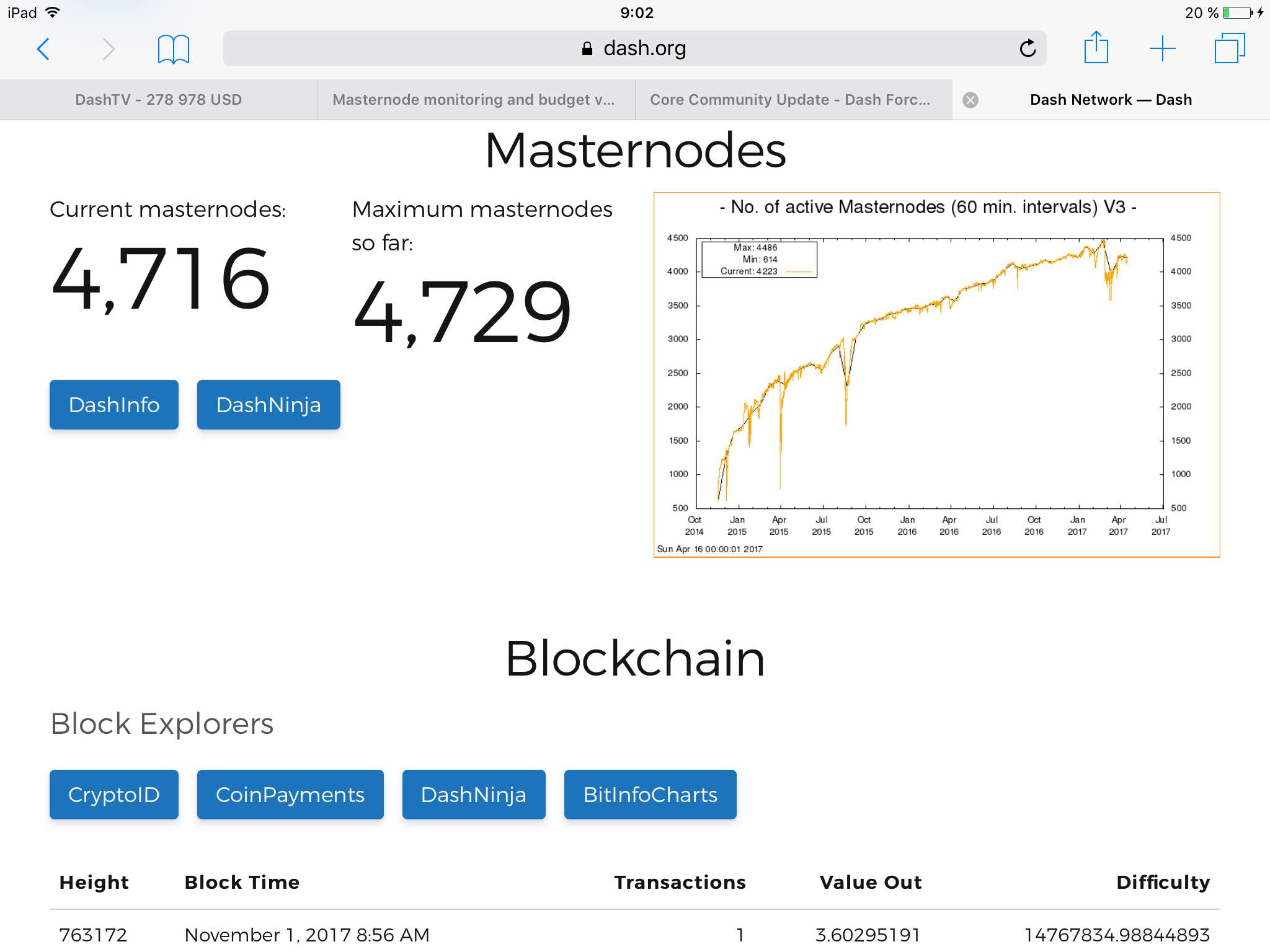Tap block height 763172
Viewport: 1270px width, 952px height.
tap(93, 935)
